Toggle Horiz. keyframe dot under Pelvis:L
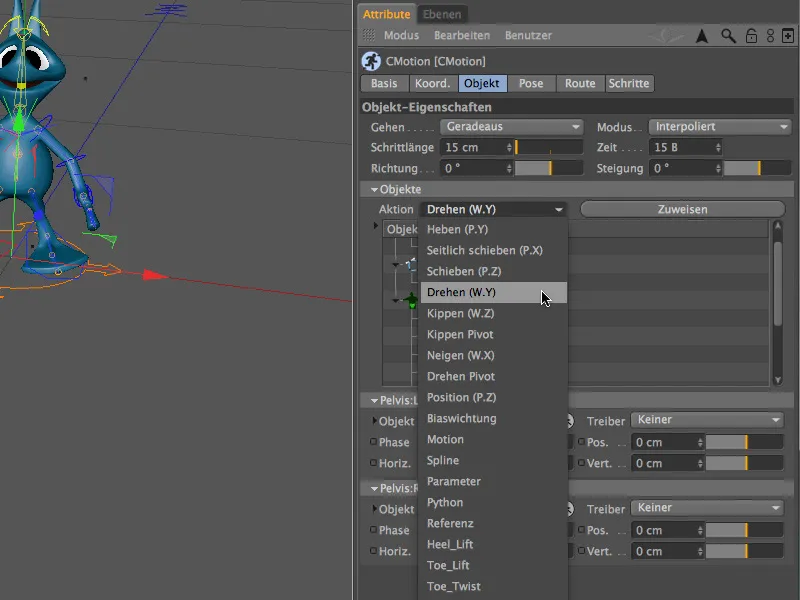 373,463
